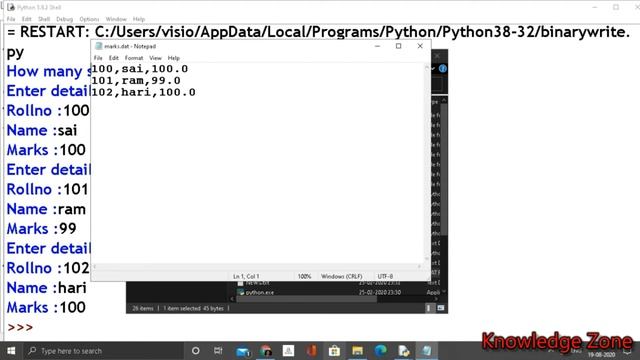
Task: Open Notepad Help menu
Action: point(173,58)
